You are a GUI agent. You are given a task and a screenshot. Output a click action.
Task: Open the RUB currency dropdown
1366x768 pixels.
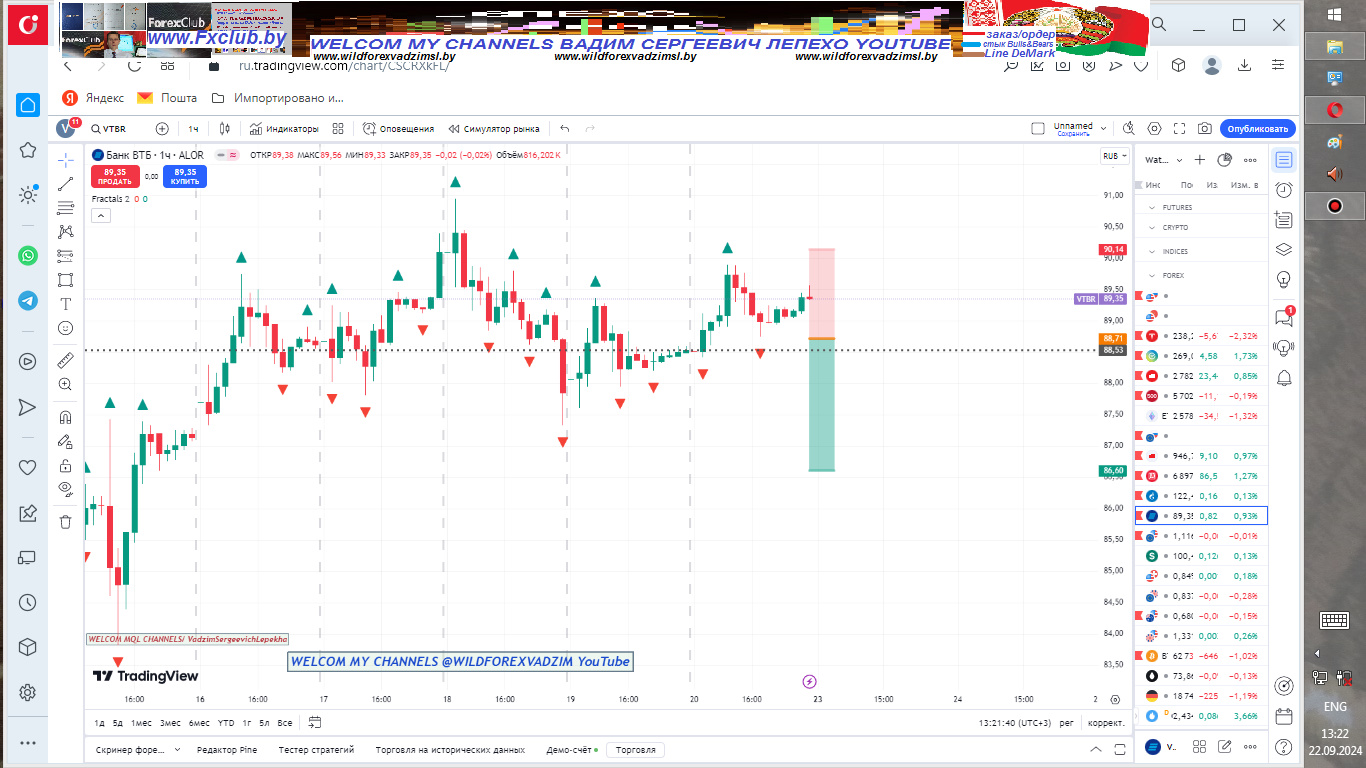[1115, 156]
